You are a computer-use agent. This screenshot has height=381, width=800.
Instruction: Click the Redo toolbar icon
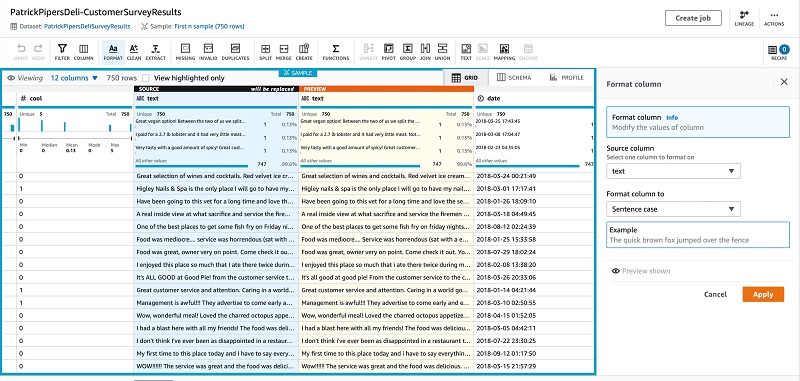pos(38,52)
